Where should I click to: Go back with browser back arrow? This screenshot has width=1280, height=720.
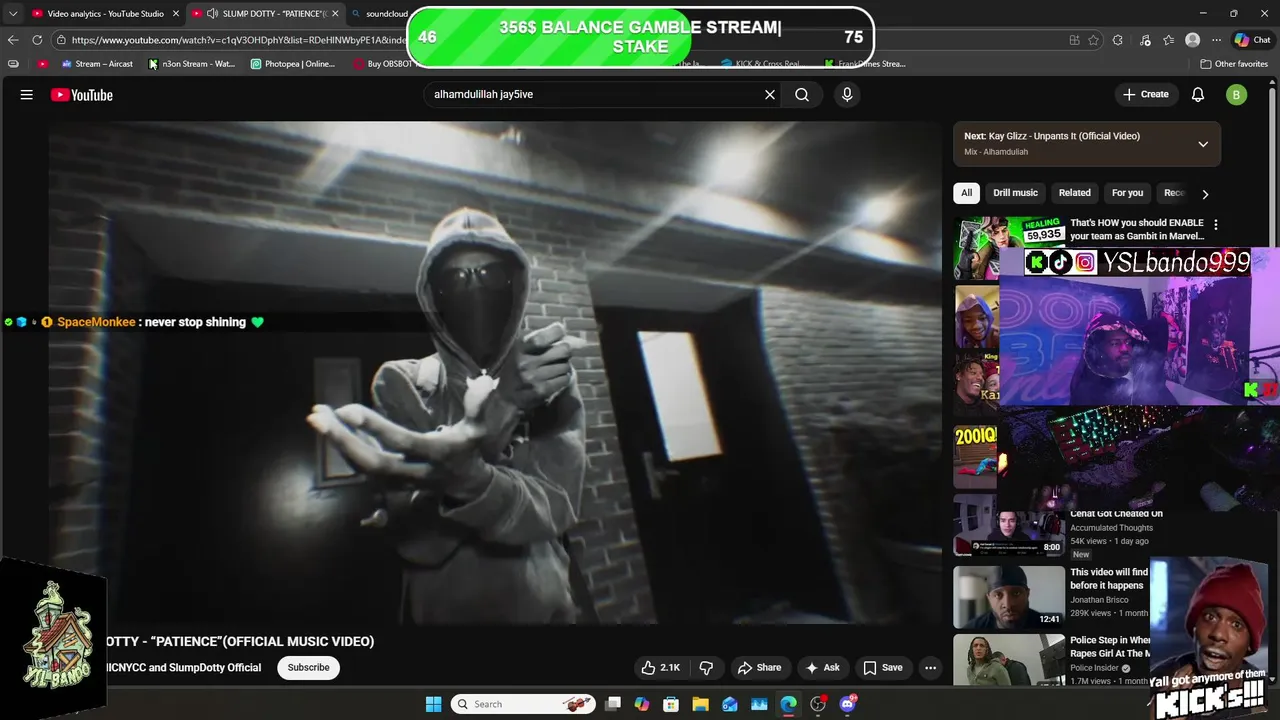click(13, 40)
